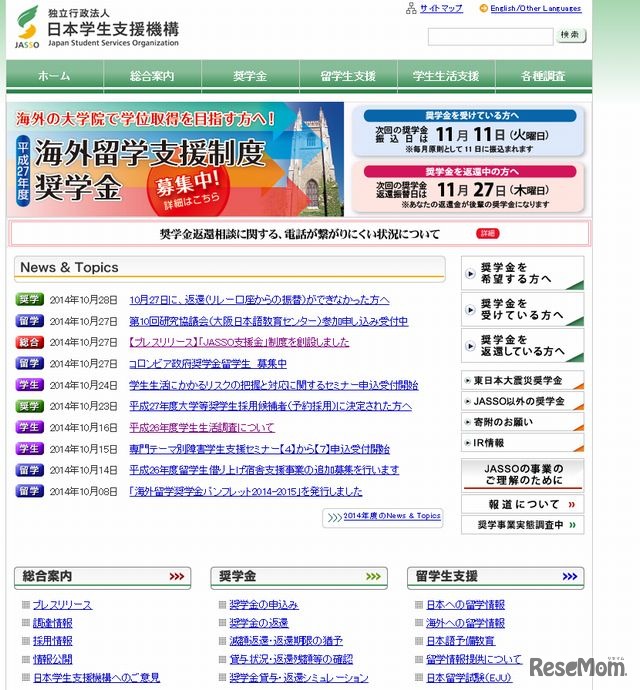Click purple 学生 tag on 10月15日 row
The width and height of the screenshot is (640, 690).
pyautogui.click(x=29, y=448)
